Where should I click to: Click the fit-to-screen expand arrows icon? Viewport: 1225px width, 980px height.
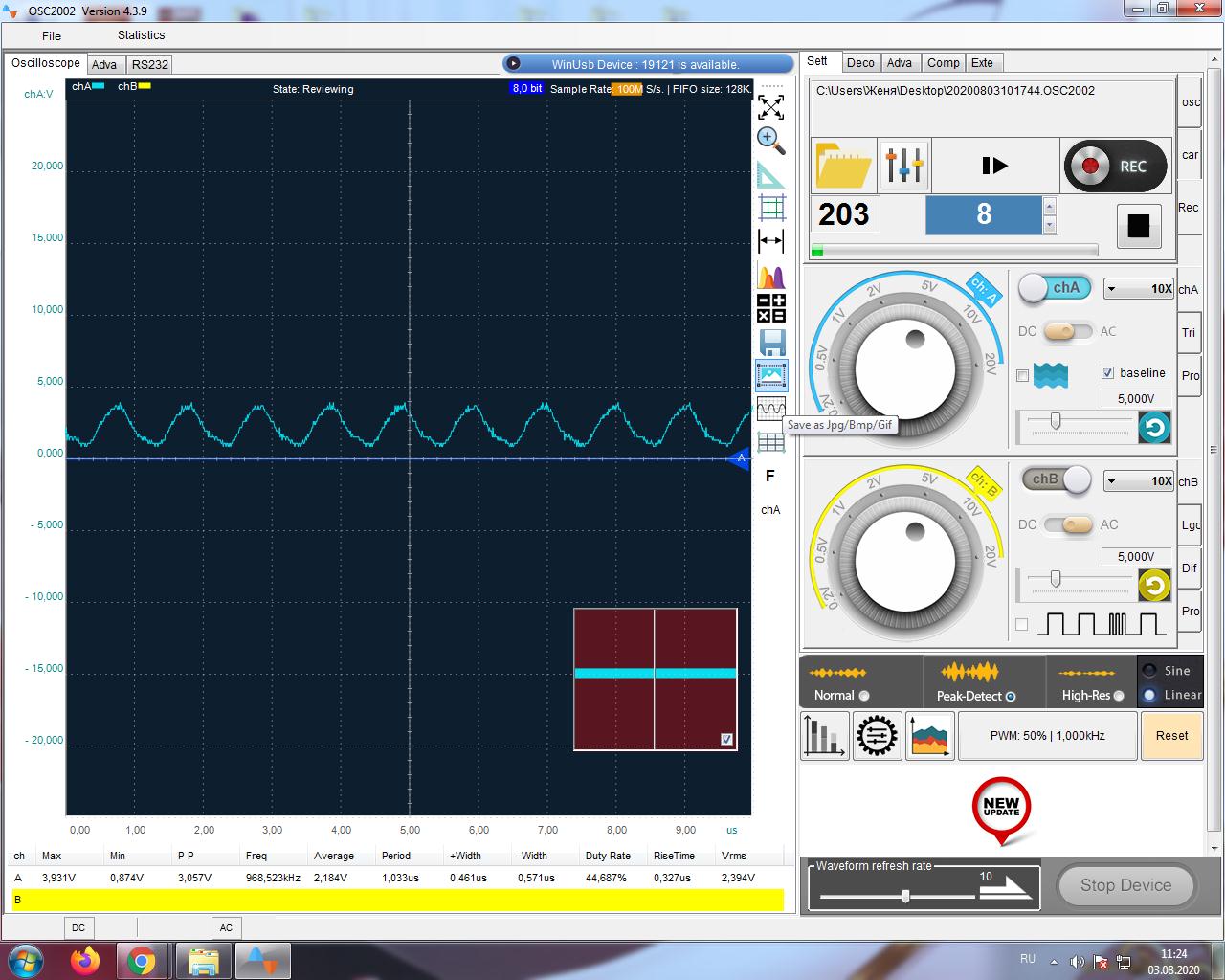(x=770, y=106)
